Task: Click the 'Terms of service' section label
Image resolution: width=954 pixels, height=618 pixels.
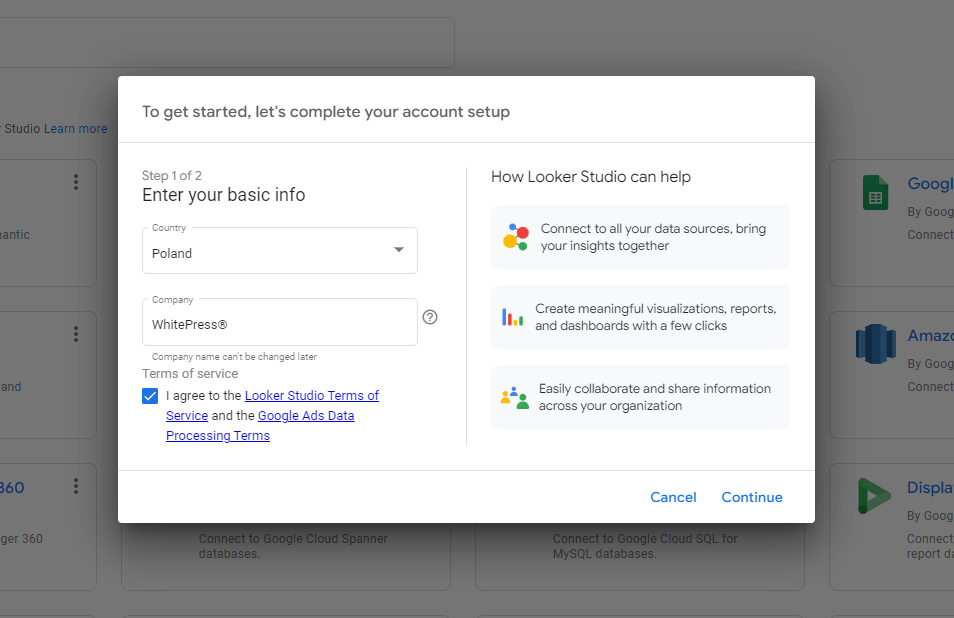Action: click(x=190, y=374)
